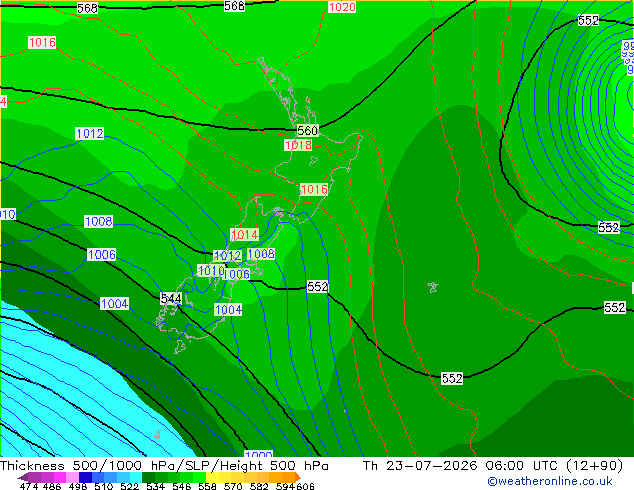Click the red 1018 isobar label

coord(298,145)
